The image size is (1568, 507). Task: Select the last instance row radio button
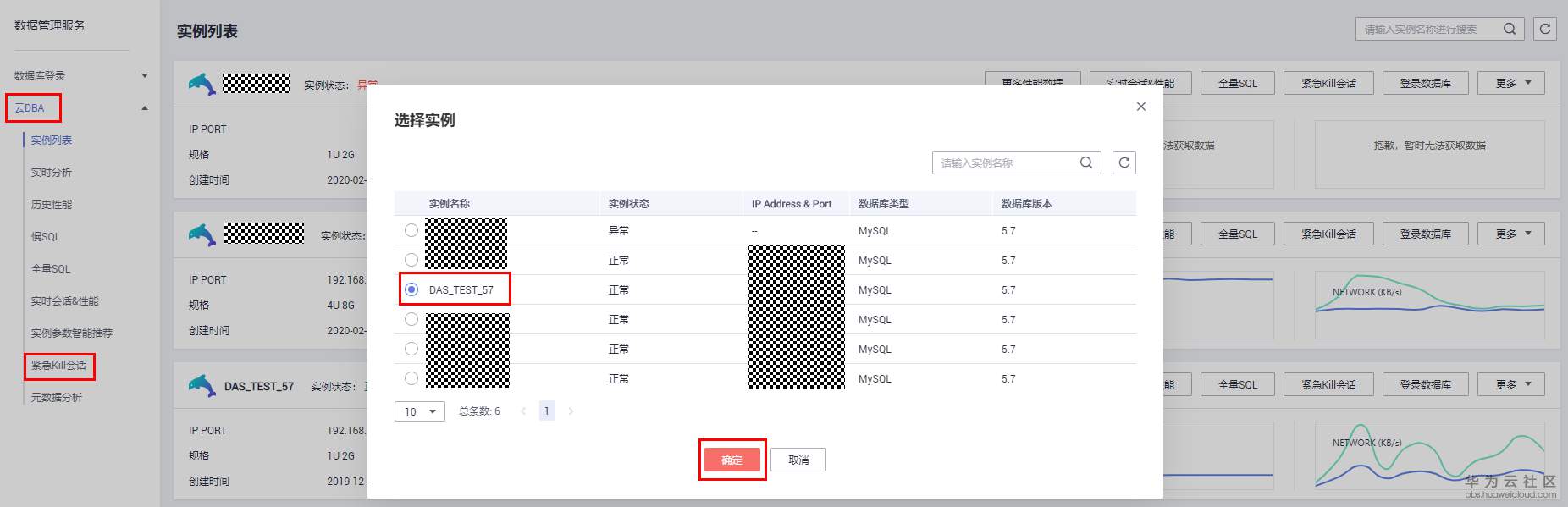coord(411,378)
